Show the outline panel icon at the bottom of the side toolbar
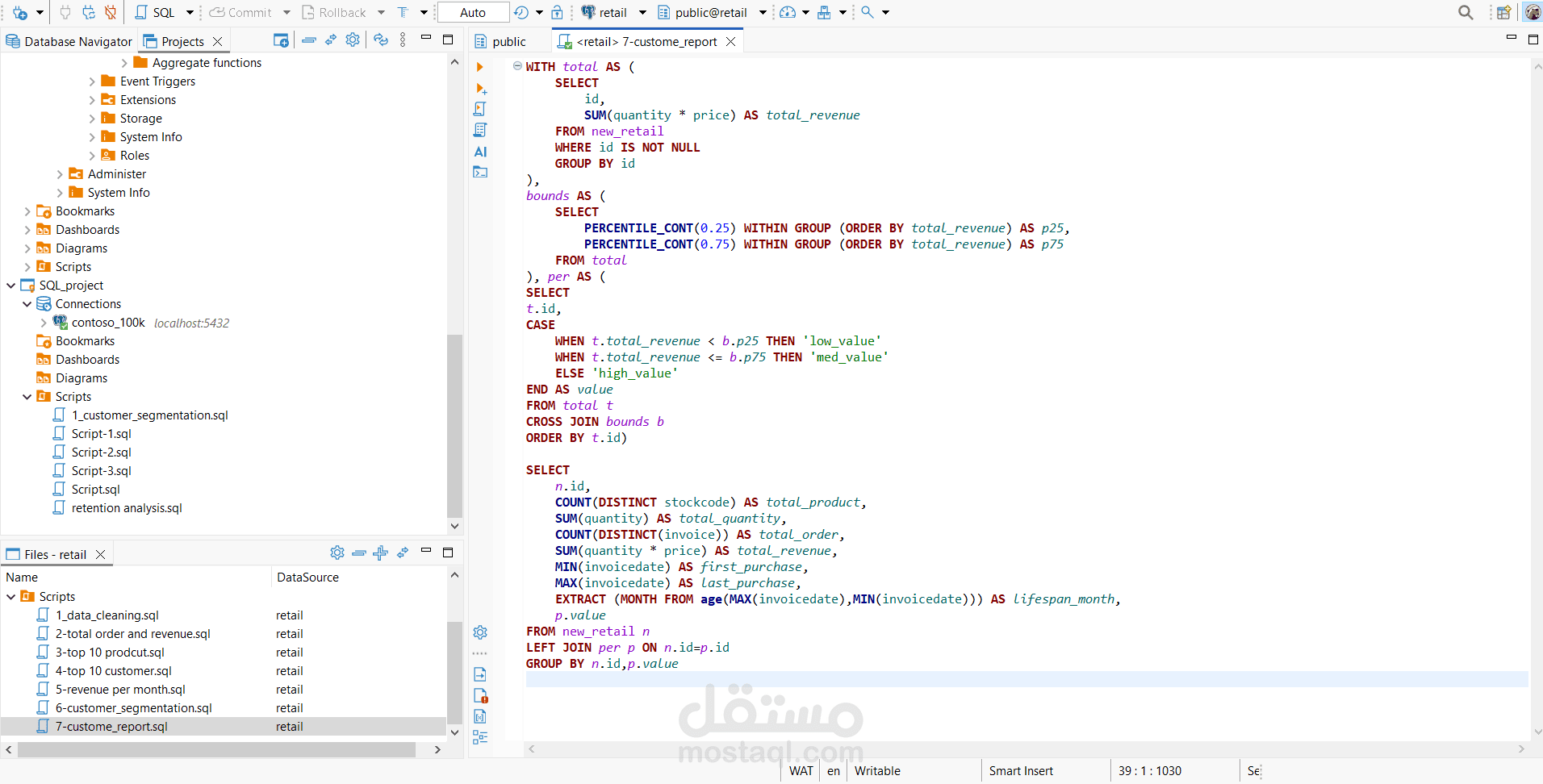The image size is (1543, 784). 480,737
